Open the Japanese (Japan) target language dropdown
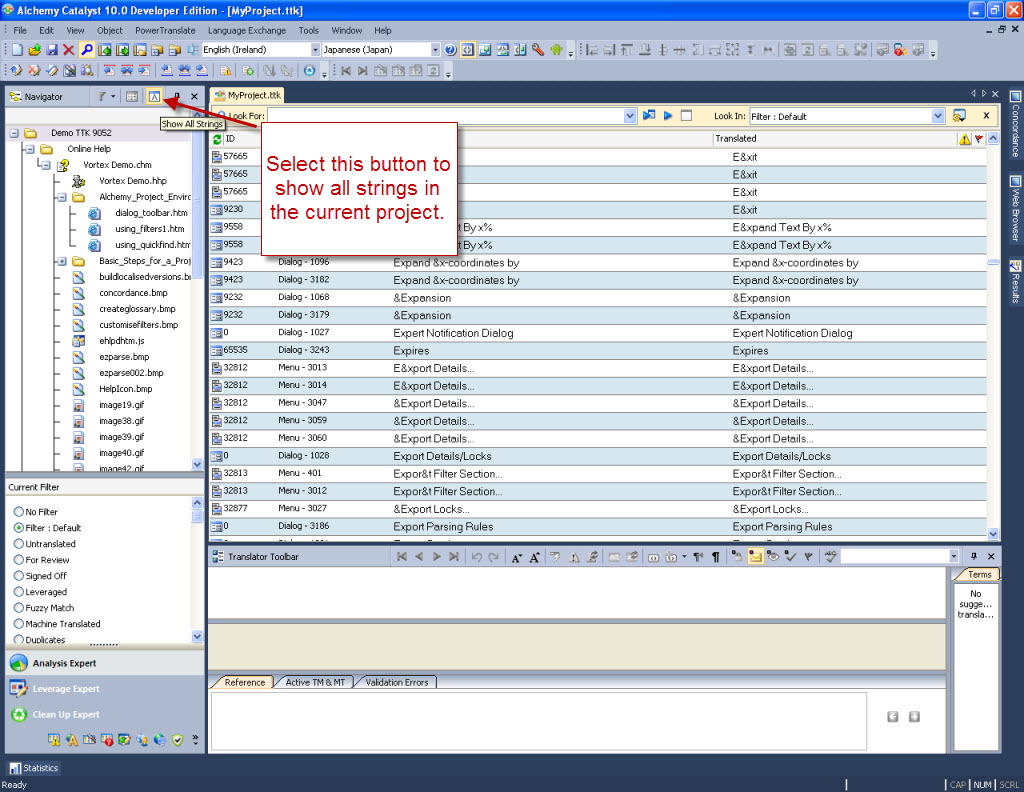 (x=436, y=50)
